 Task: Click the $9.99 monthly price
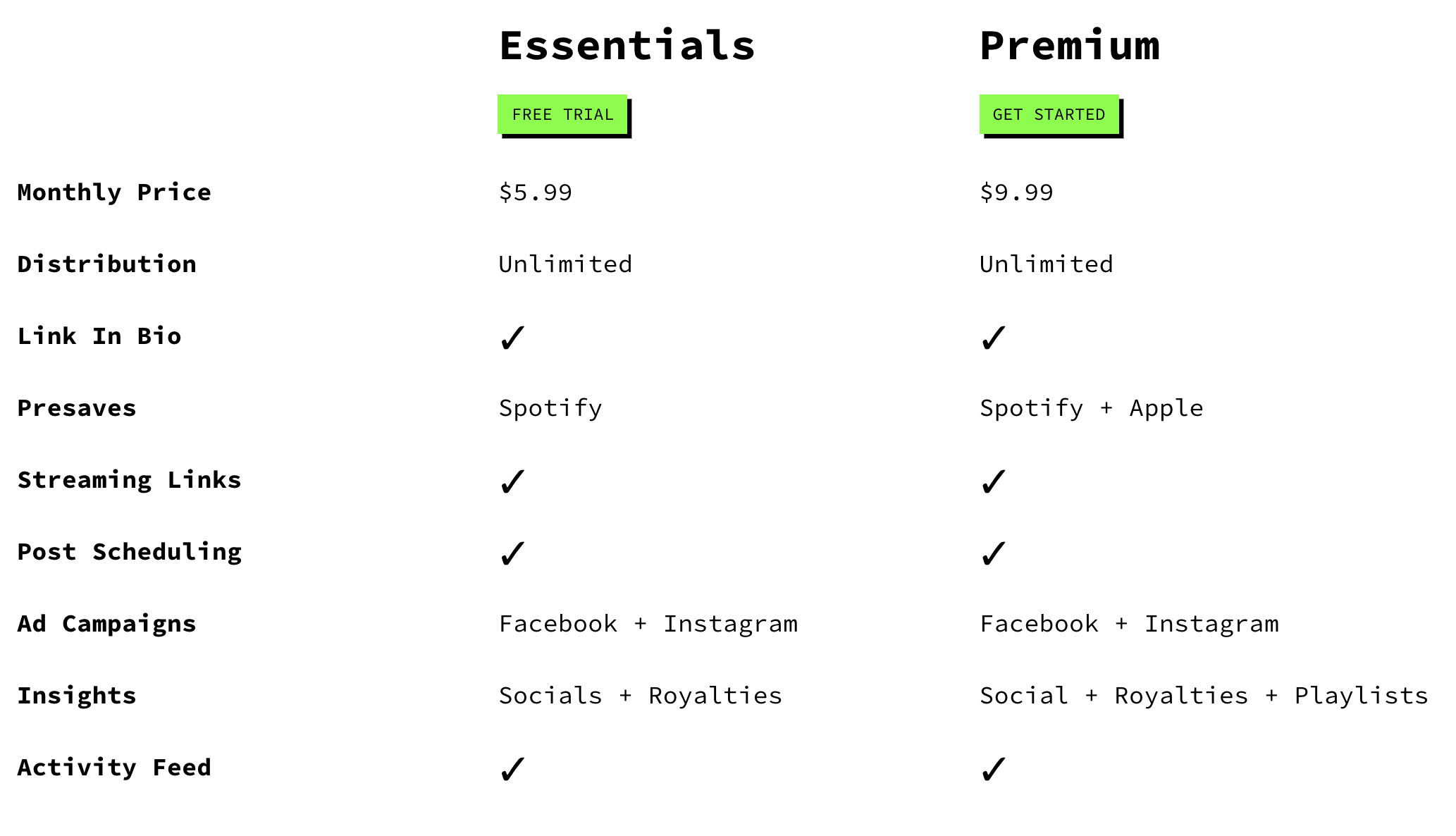pyautogui.click(x=1016, y=192)
